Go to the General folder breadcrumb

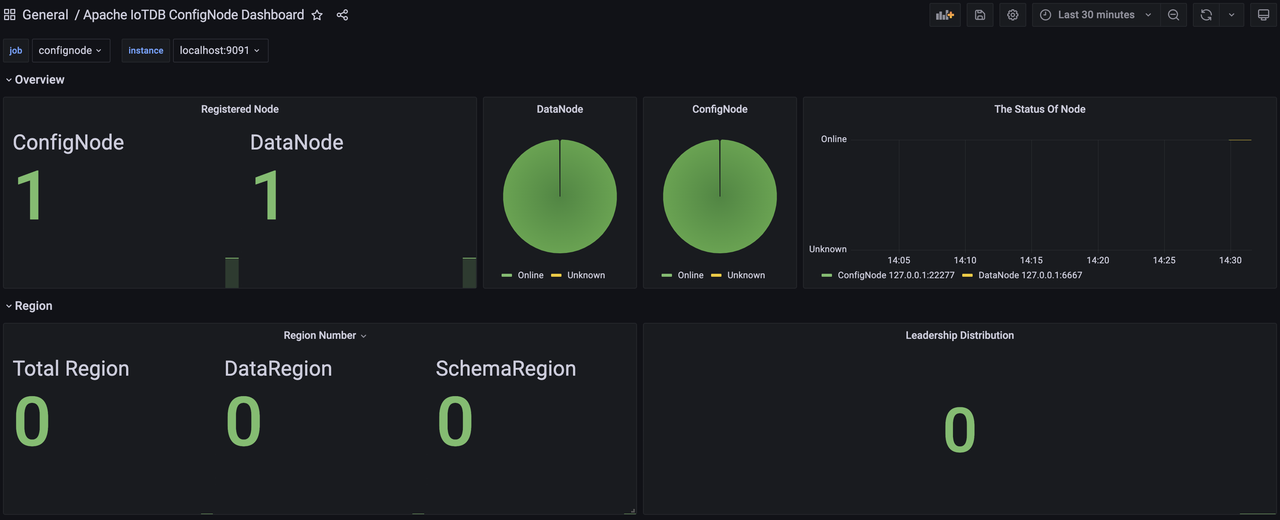pos(45,15)
